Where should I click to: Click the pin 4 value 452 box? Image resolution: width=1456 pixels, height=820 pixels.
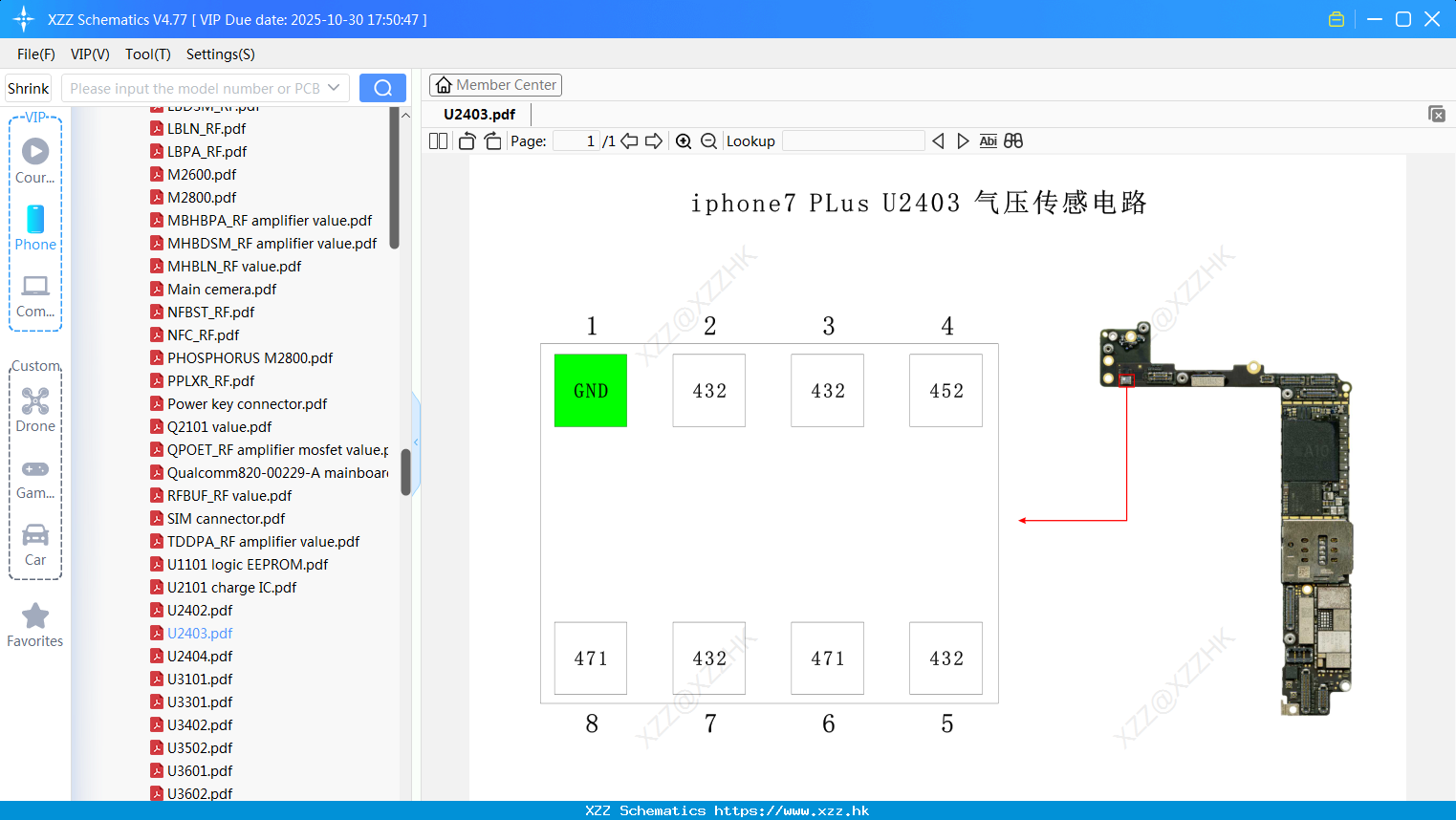click(945, 391)
